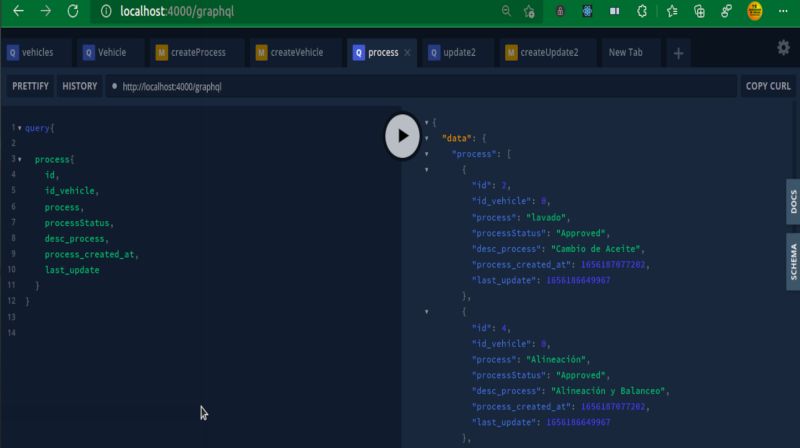Screen dimensions: 800x448
Task: Click the "Alineación" process value
Action: click(x=556, y=360)
